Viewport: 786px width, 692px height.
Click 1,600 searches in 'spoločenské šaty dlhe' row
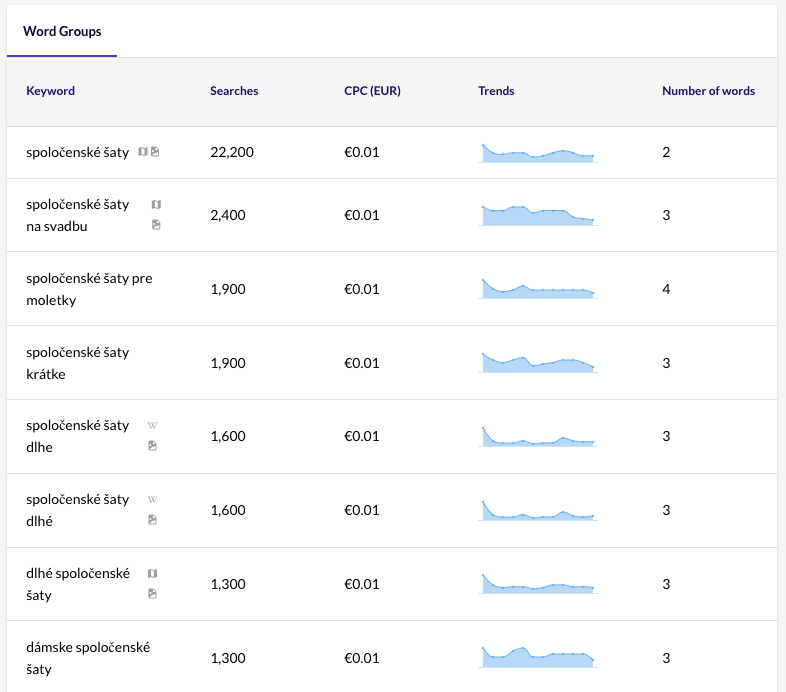[228, 436]
